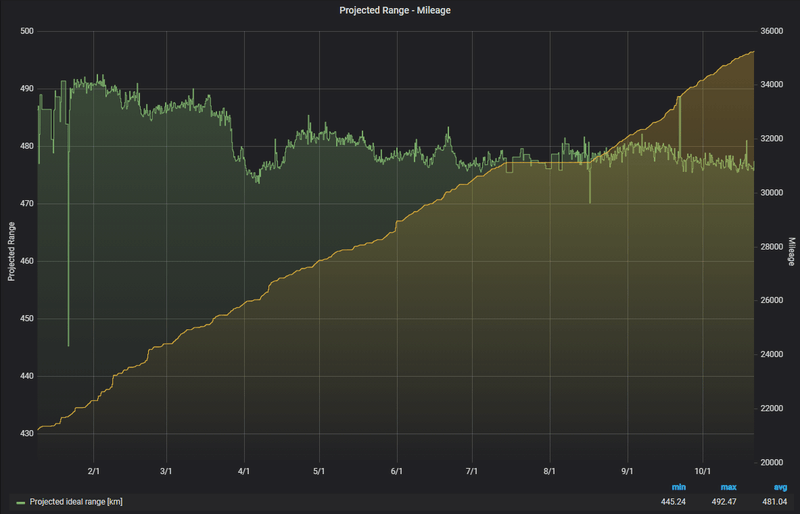Click the 500 tick on the Projected Range axis
800x514 pixels.
[x=27, y=31]
